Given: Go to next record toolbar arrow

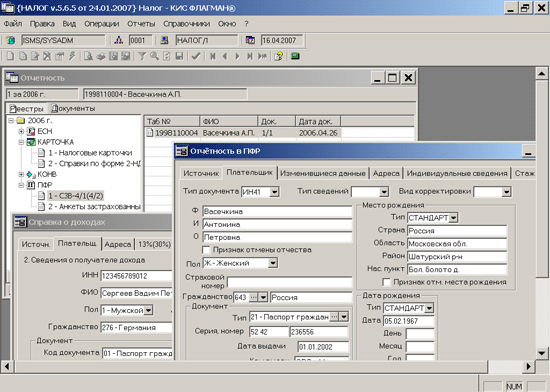Looking at the screenshot, I should coord(237,56).
